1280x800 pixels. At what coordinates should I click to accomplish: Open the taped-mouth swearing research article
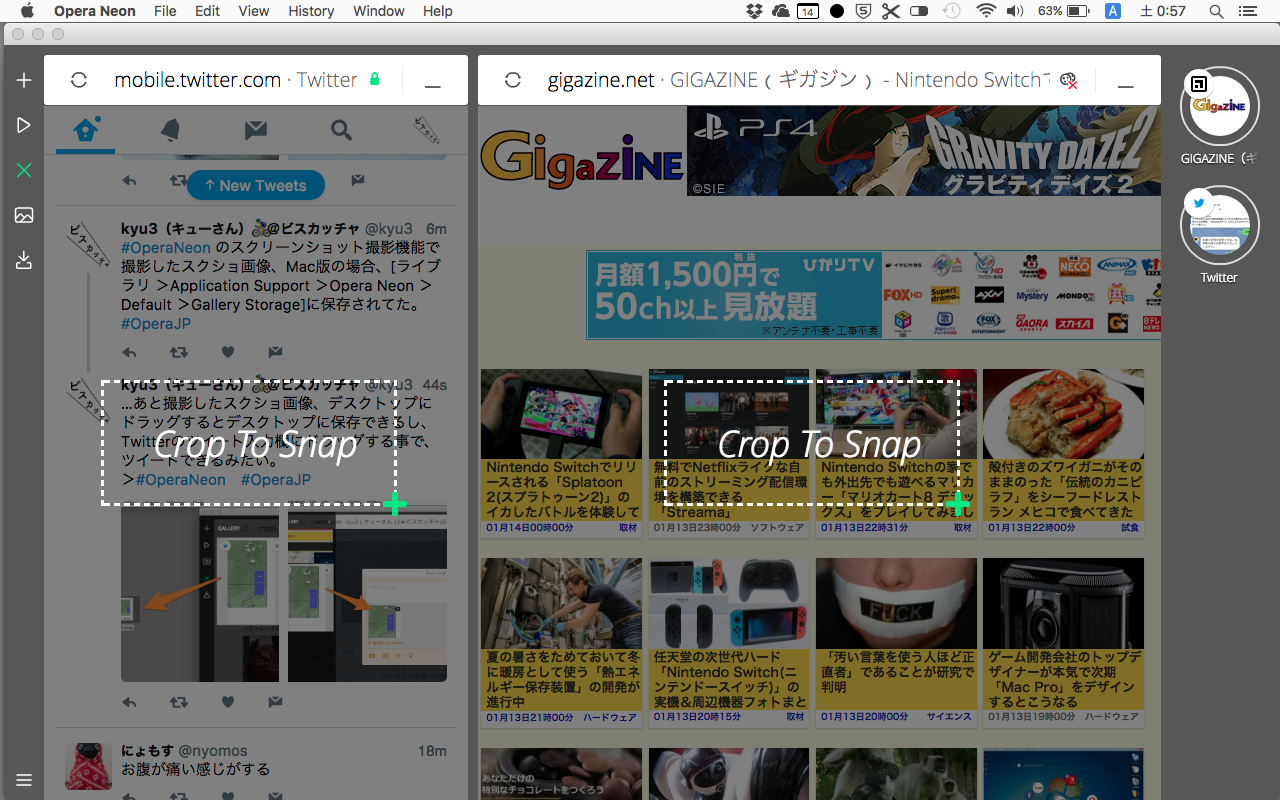[x=896, y=642]
